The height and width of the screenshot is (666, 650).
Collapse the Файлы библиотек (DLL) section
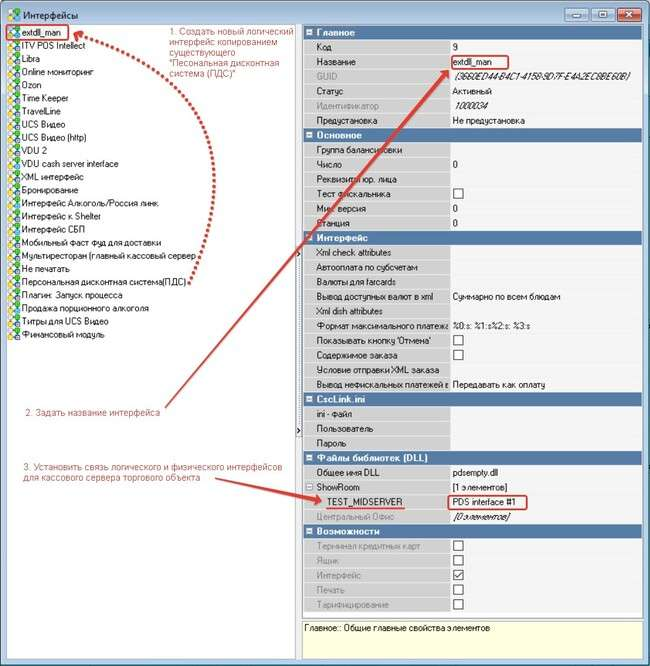pyautogui.click(x=308, y=457)
